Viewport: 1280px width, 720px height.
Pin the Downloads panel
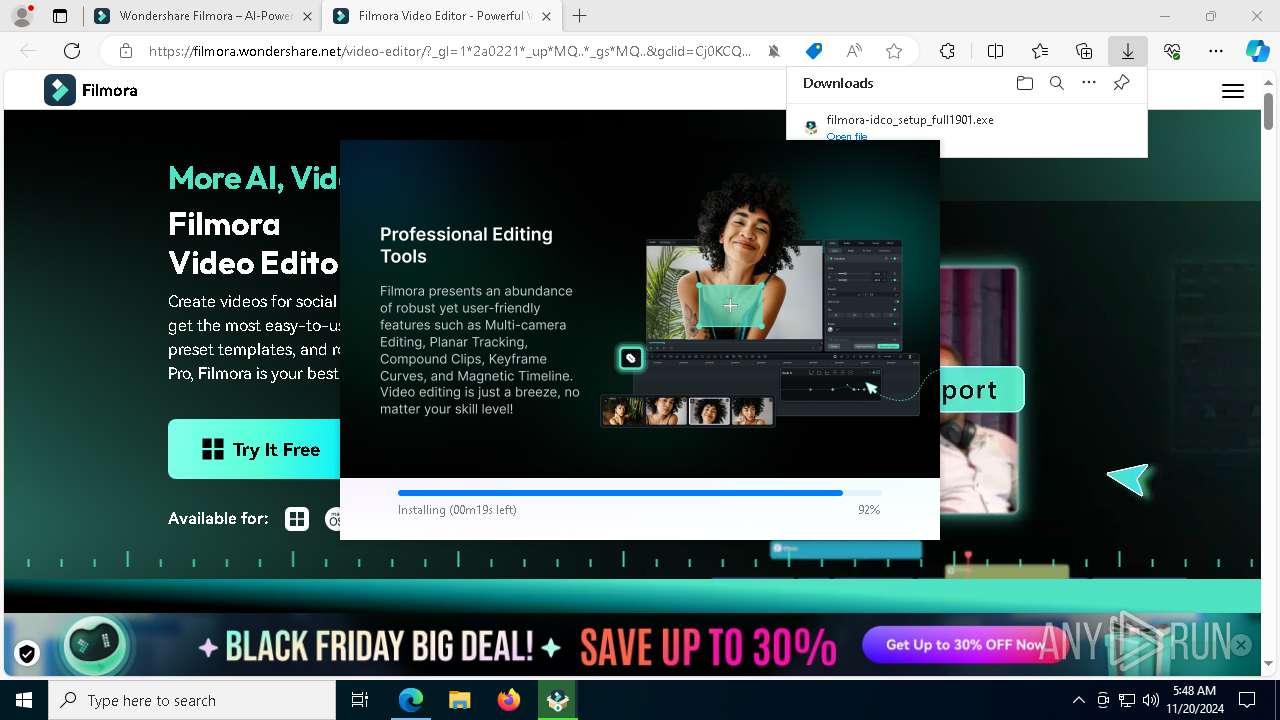coord(1122,83)
